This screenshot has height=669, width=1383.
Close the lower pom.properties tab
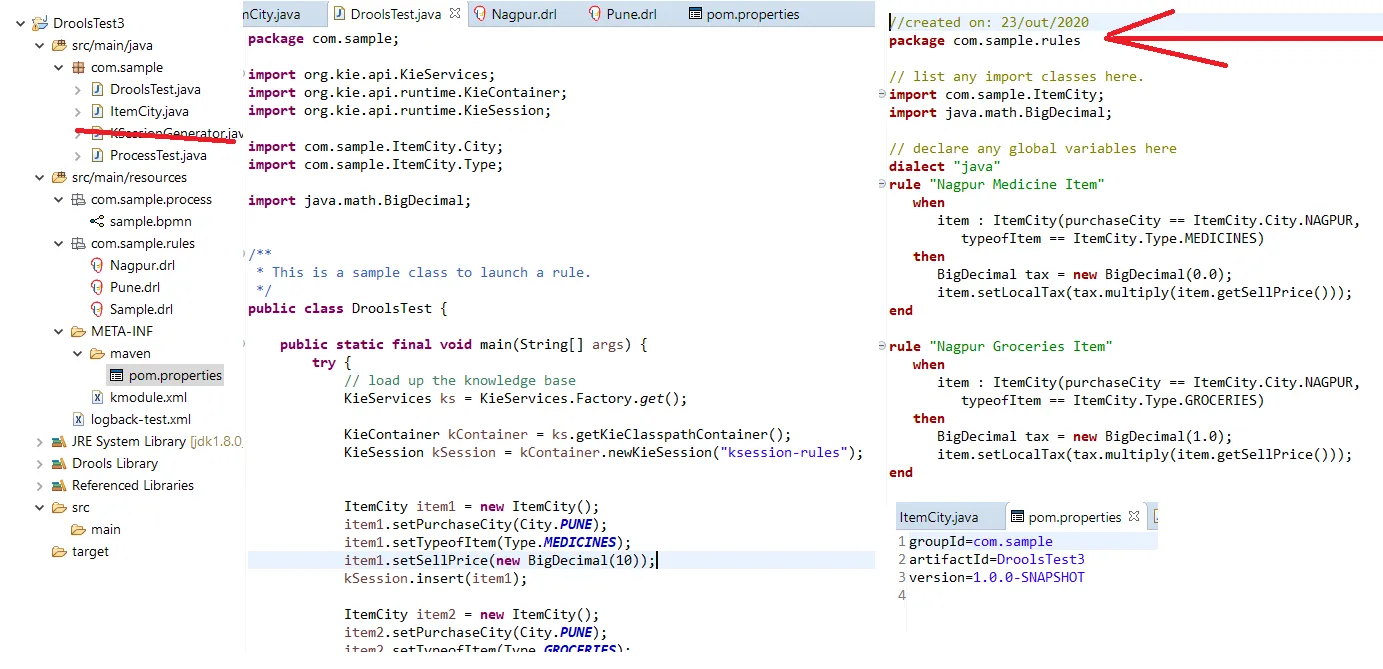[x=1134, y=516]
